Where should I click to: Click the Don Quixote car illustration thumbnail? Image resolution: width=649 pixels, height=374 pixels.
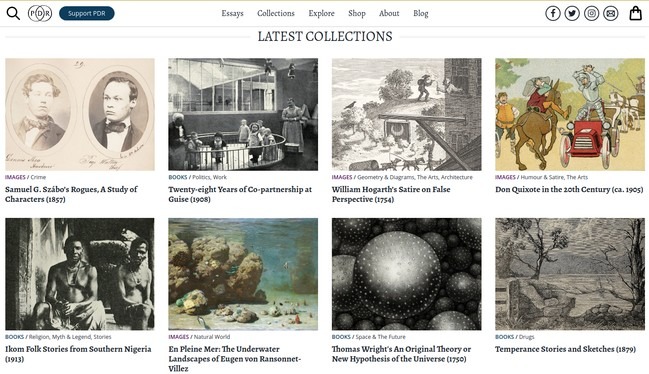(x=570, y=114)
